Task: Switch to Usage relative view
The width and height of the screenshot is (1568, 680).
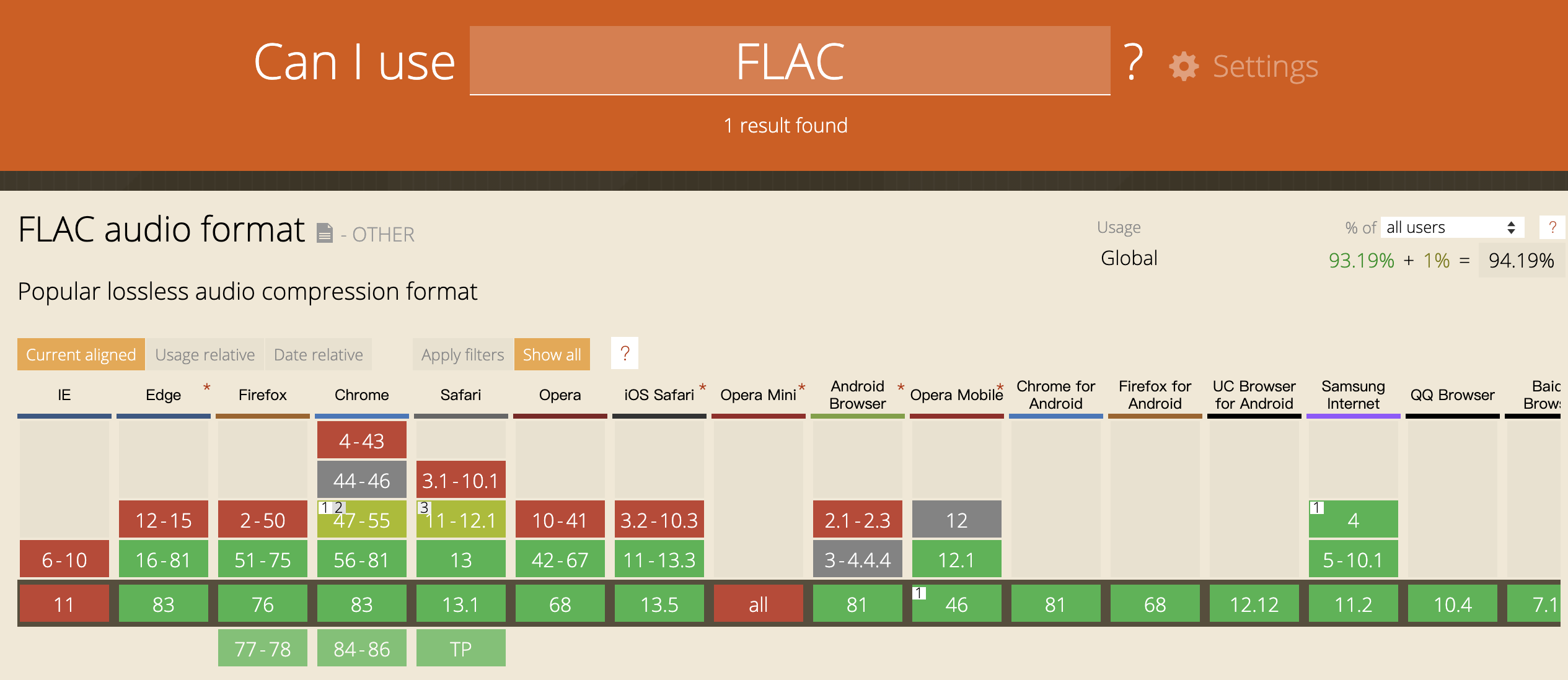Action: pos(205,355)
